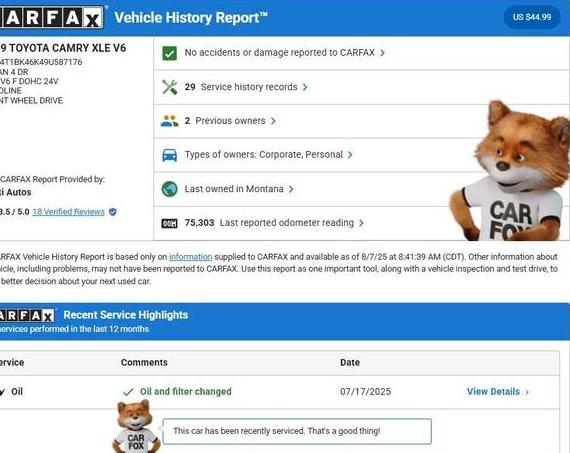Click the View Details chevron for Oil
The width and height of the screenshot is (570, 453).
coord(527,392)
